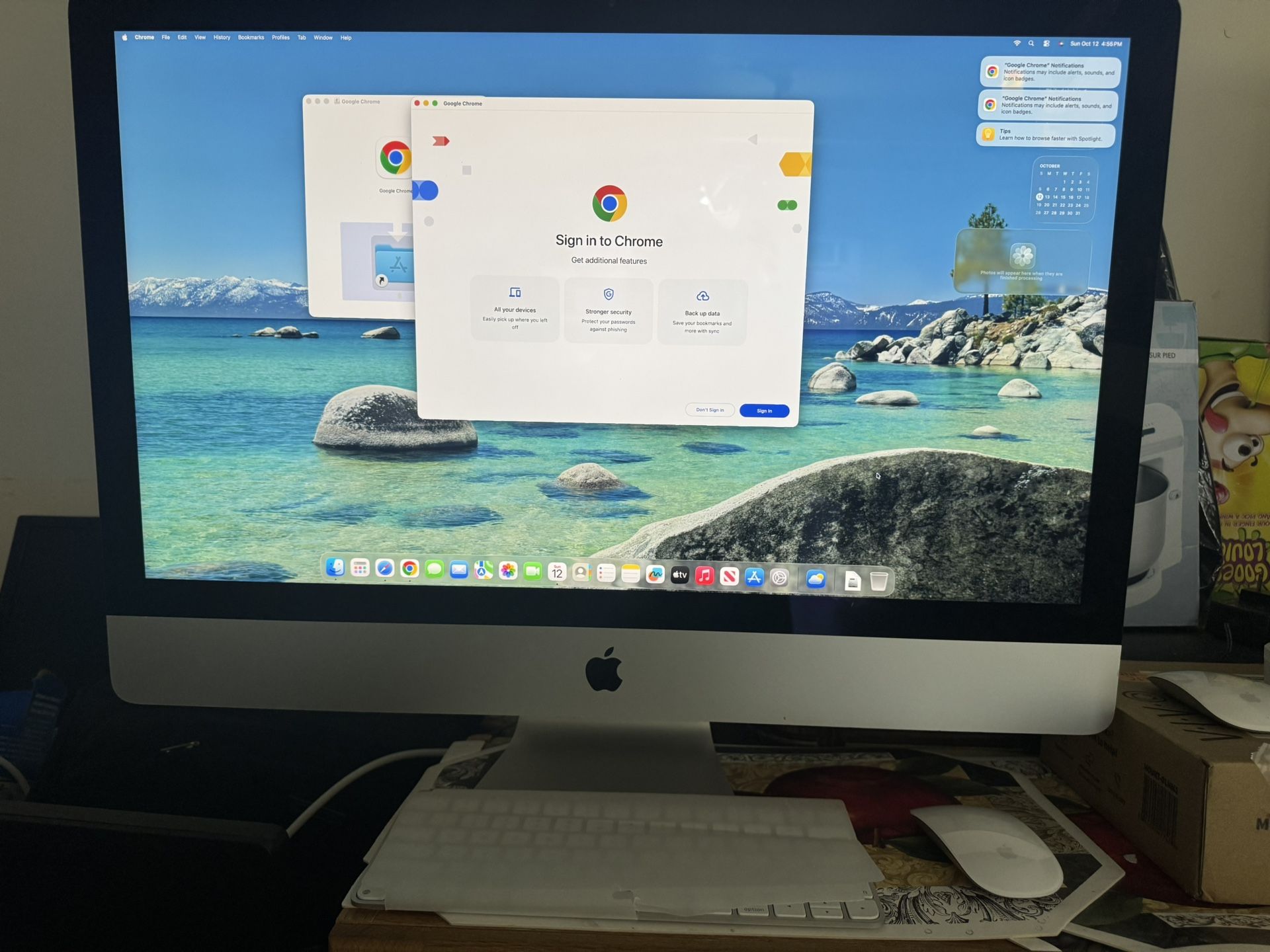Open System Settings from the Dock
The width and height of the screenshot is (1270, 952).
[780, 578]
